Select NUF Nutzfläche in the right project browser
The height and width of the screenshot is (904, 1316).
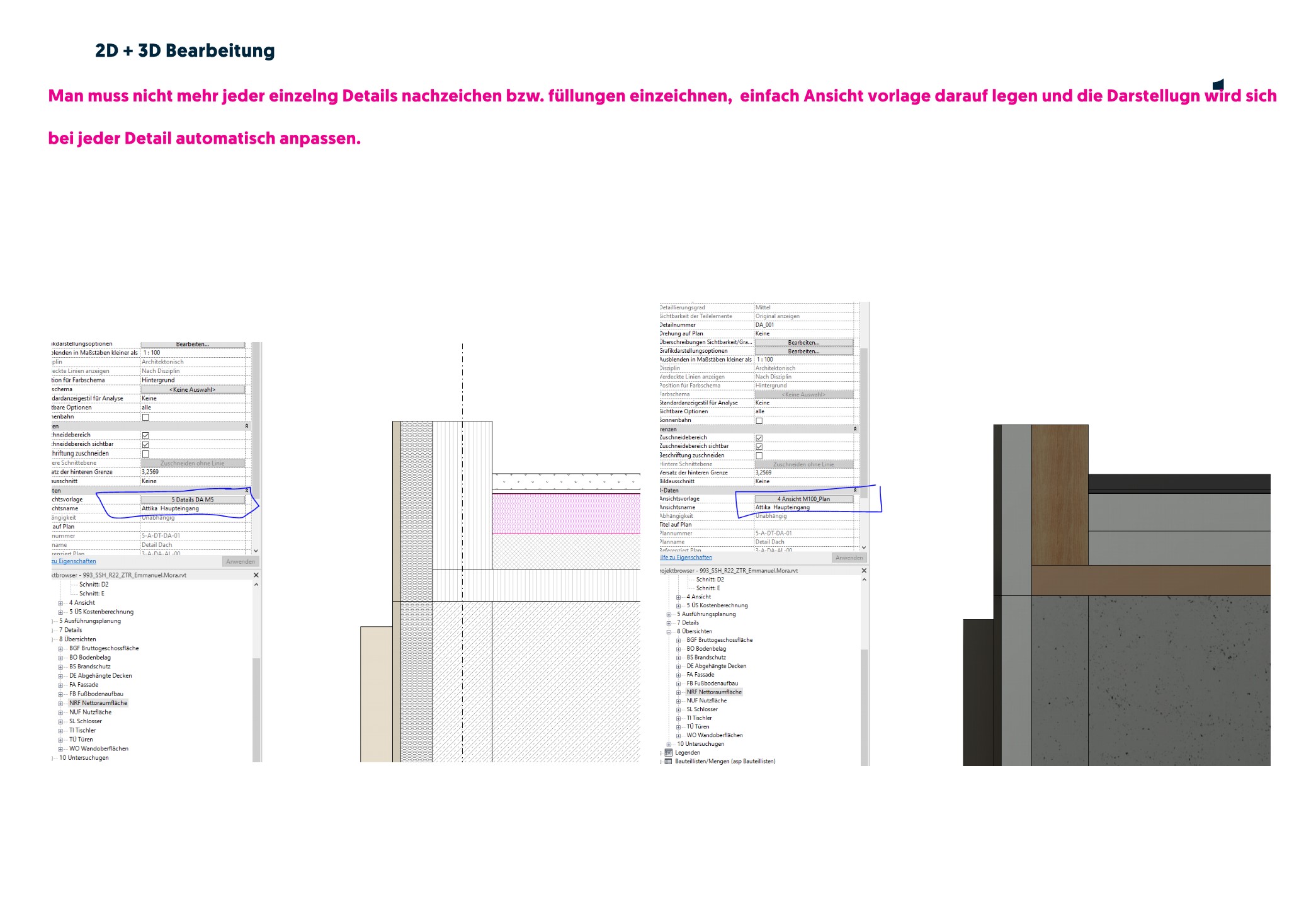tap(706, 701)
